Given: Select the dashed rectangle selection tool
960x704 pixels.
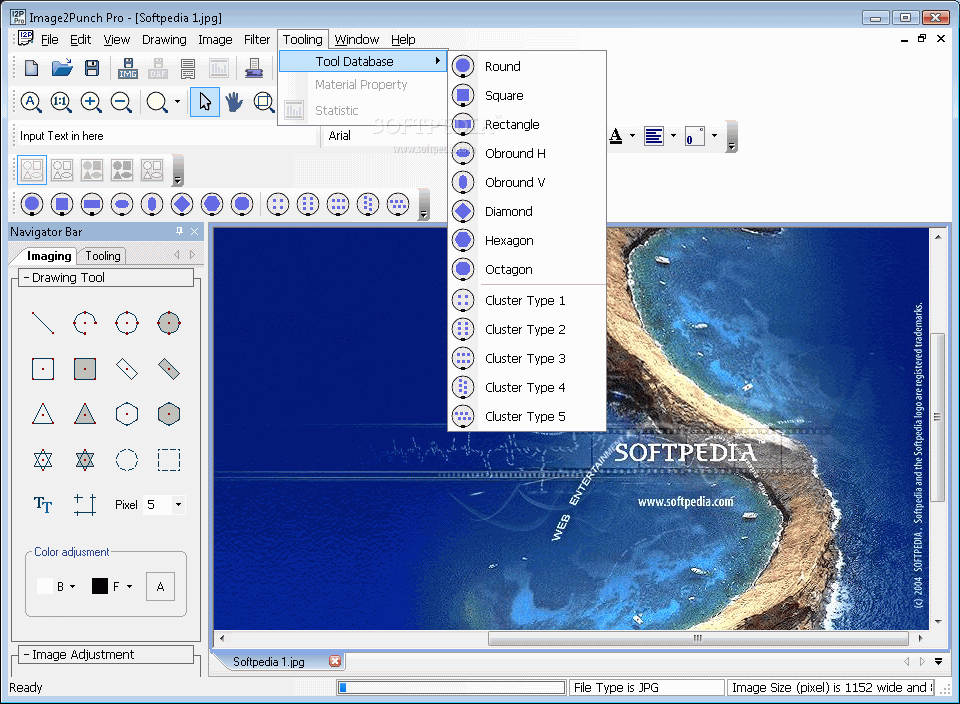Looking at the screenshot, I should (168, 459).
